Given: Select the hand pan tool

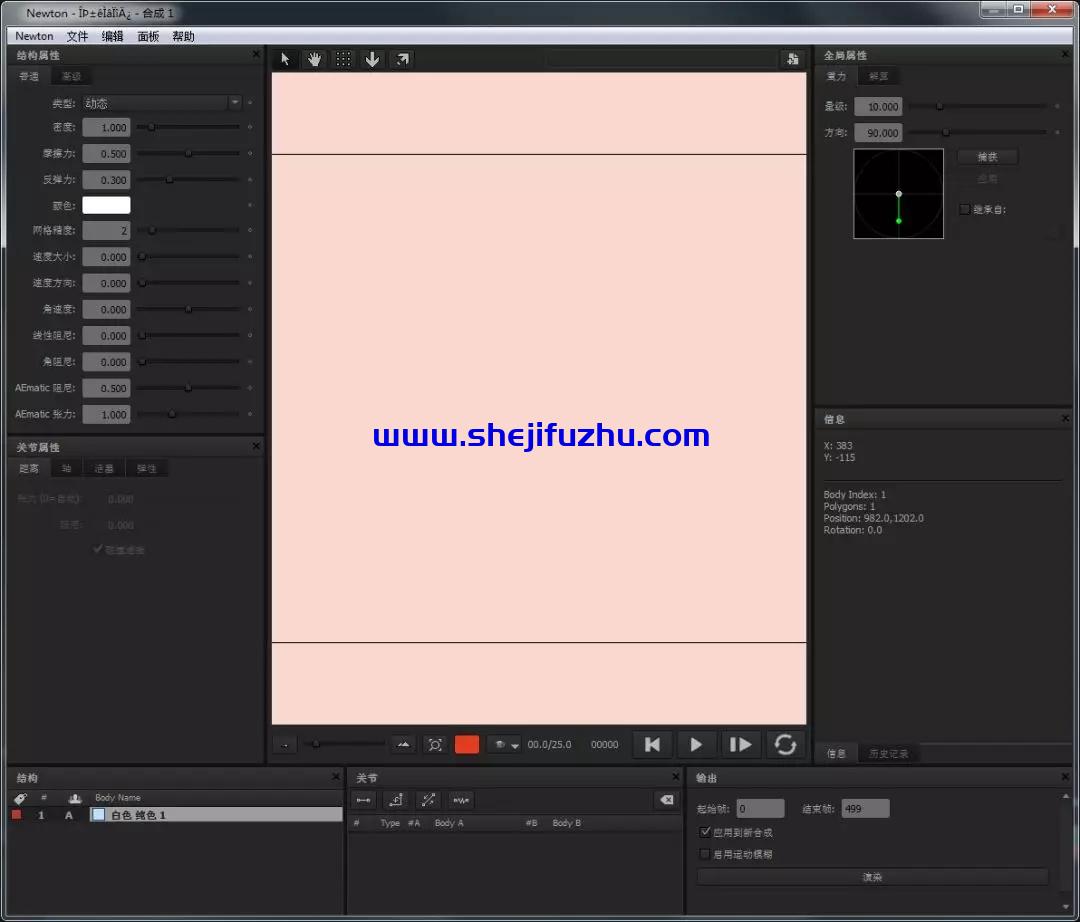Looking at the screenshot, I should point(314,59).
